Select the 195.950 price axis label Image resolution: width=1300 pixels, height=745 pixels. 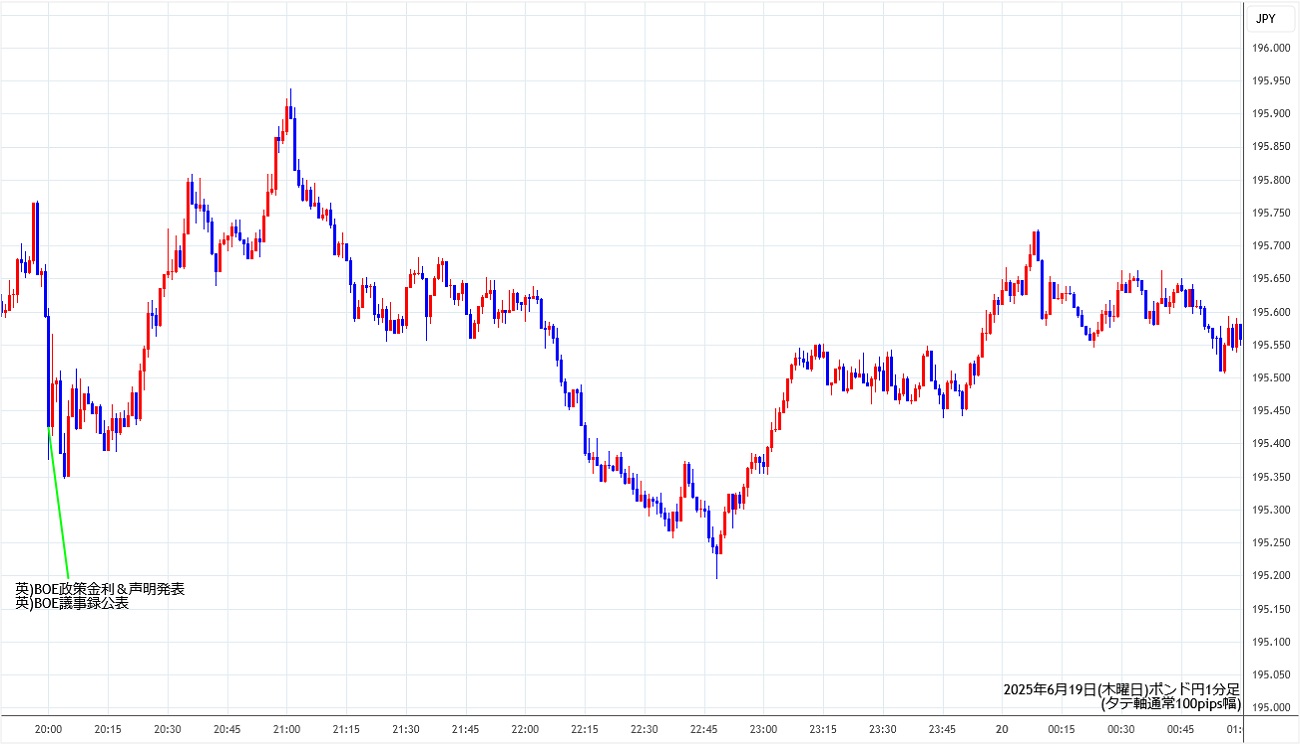pos(1272,81)
